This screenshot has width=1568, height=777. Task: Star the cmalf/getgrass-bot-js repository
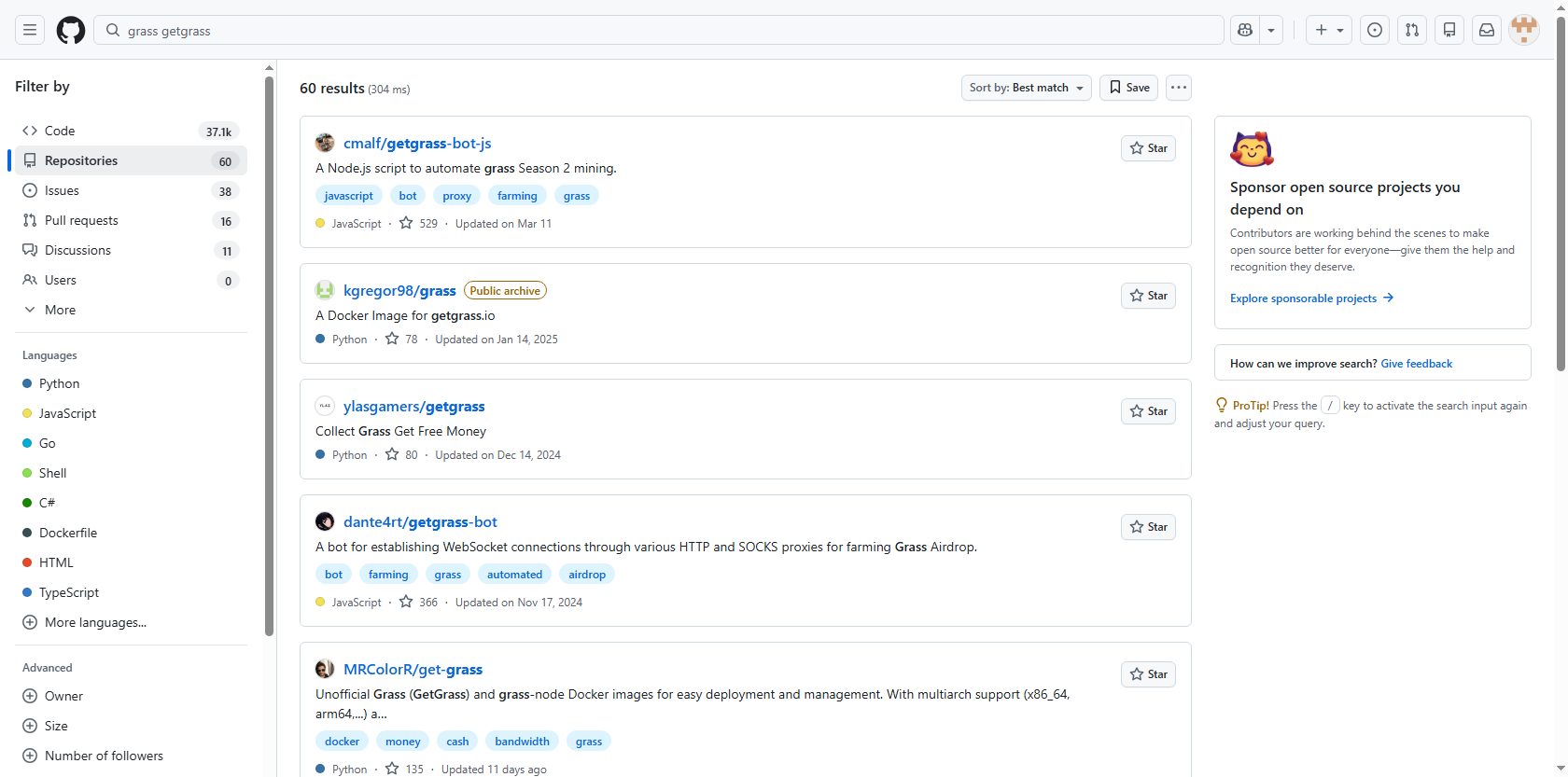coord(1148,148)
